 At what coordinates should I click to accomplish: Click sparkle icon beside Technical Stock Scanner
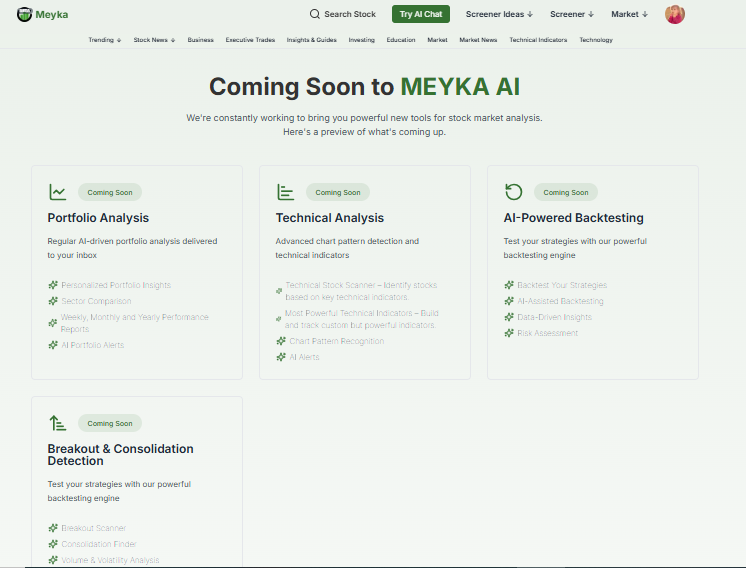[279, 291]
